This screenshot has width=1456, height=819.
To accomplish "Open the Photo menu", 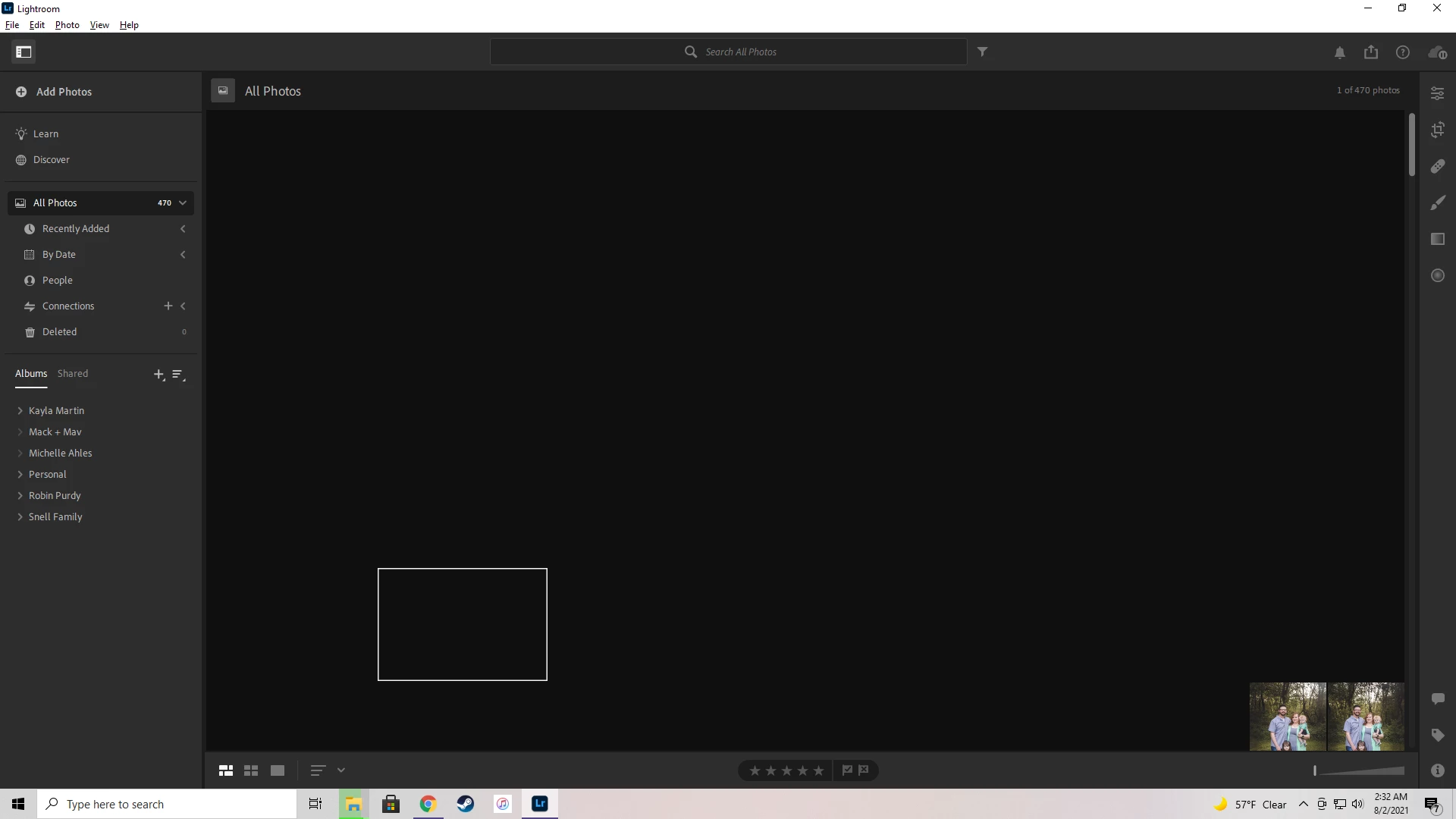I will point(67,24).
